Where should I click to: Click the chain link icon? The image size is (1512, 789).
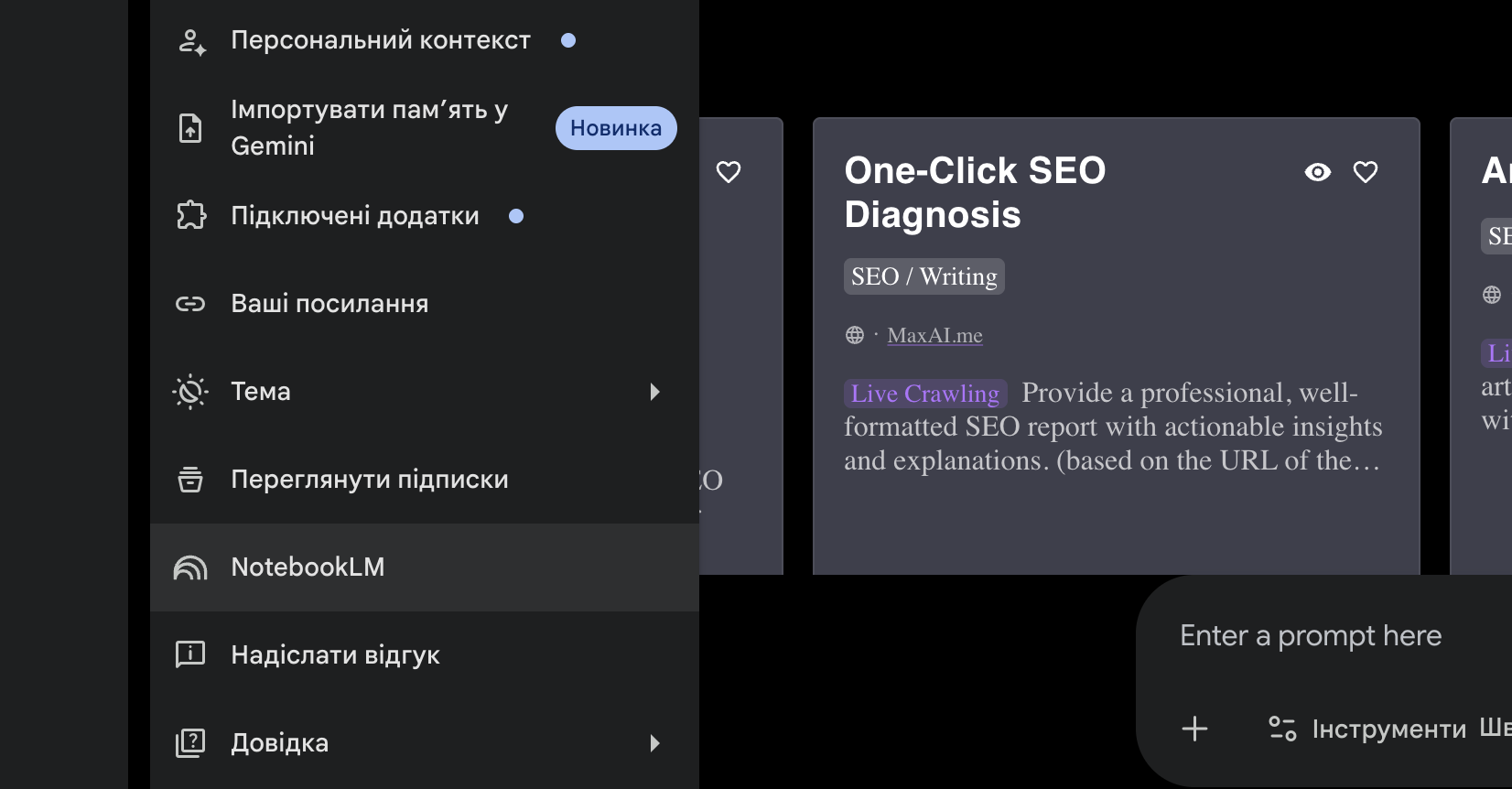(190, 304)
